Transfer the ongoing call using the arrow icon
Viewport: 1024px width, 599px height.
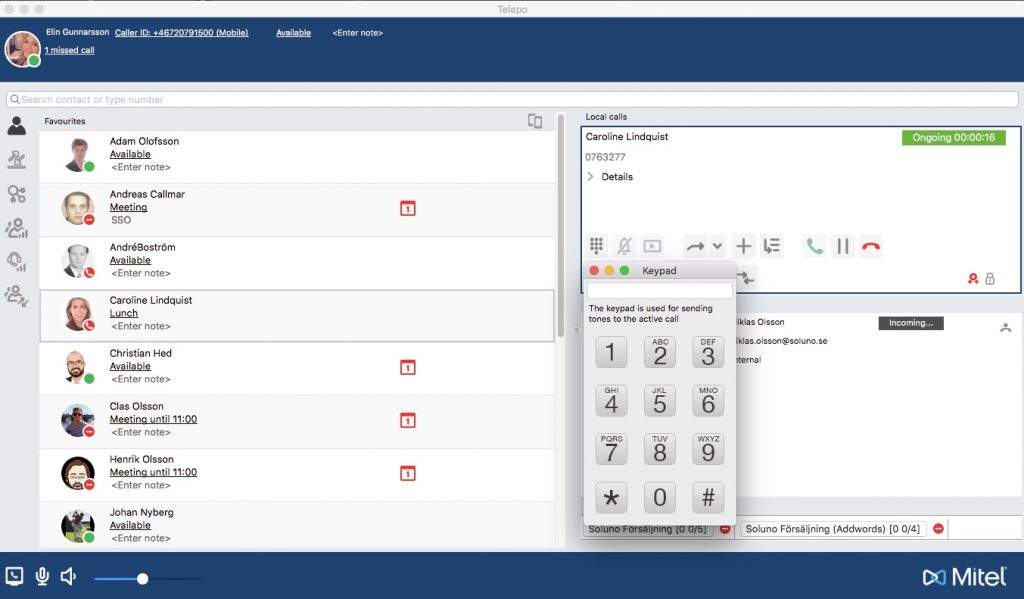click(x=695, y=246)
